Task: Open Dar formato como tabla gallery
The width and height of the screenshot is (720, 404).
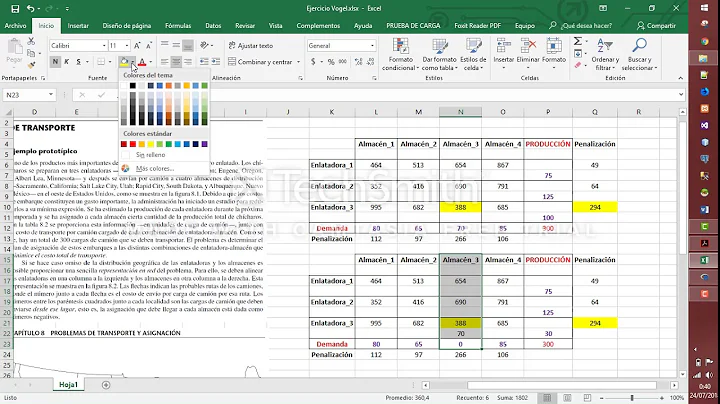Action: [439, 54]
